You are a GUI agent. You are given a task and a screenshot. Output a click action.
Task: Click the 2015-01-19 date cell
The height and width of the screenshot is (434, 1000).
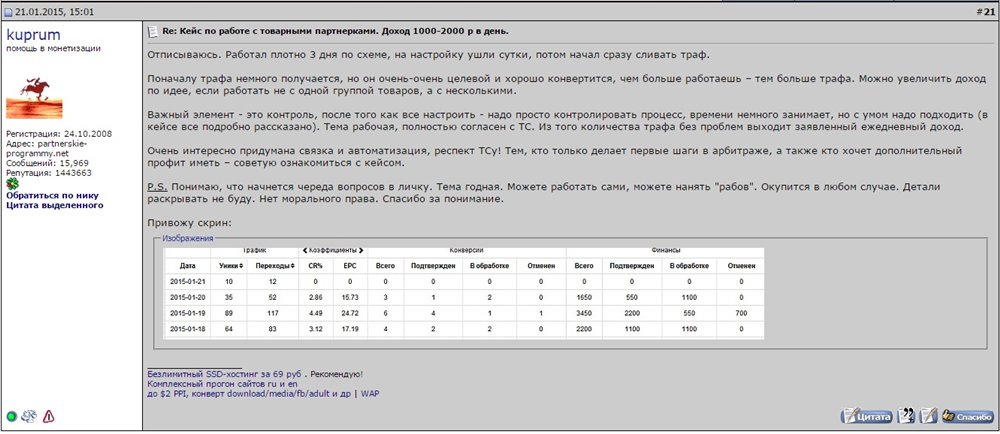point(188,314)
